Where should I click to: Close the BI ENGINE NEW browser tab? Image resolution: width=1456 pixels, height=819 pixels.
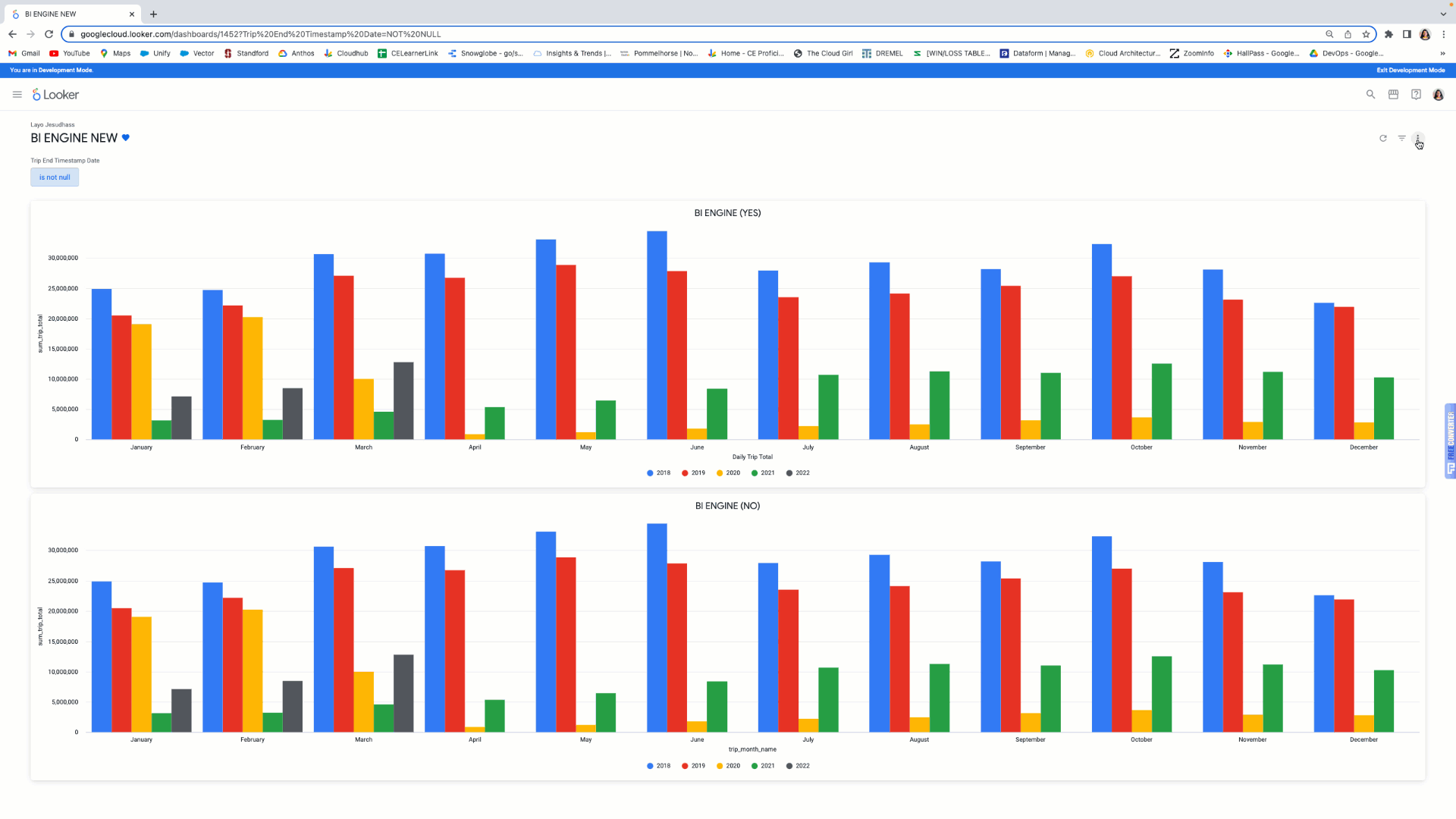[x=131, y=14]
